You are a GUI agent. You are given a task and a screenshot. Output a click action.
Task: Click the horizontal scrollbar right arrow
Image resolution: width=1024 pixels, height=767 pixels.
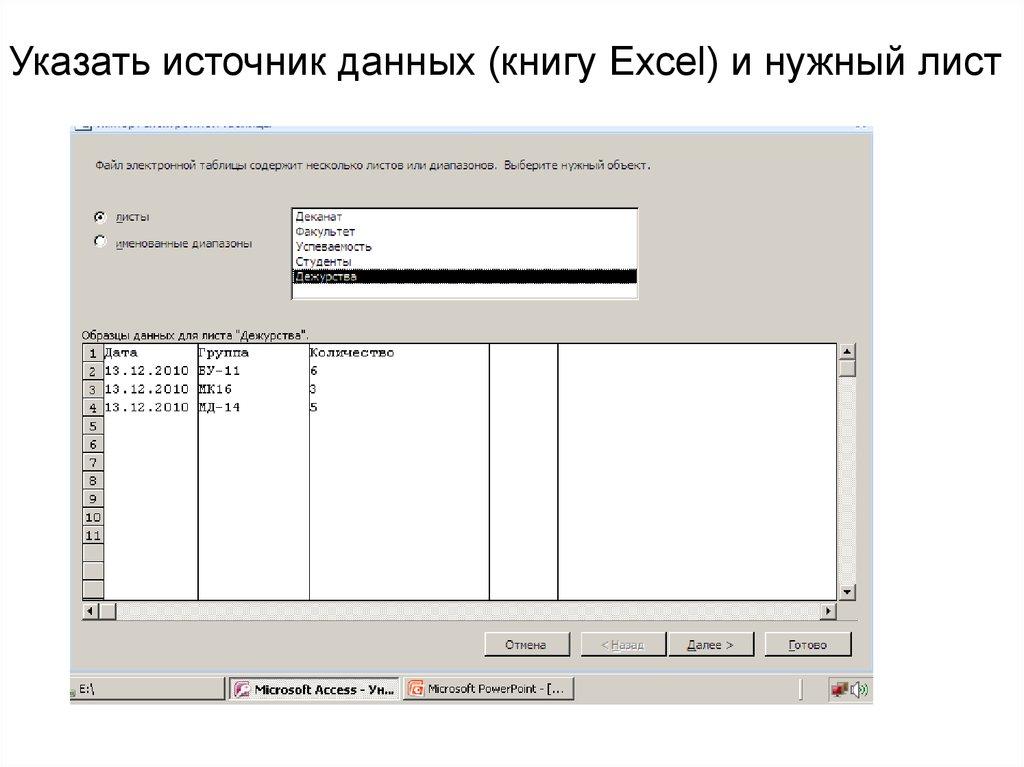point(827,611)
